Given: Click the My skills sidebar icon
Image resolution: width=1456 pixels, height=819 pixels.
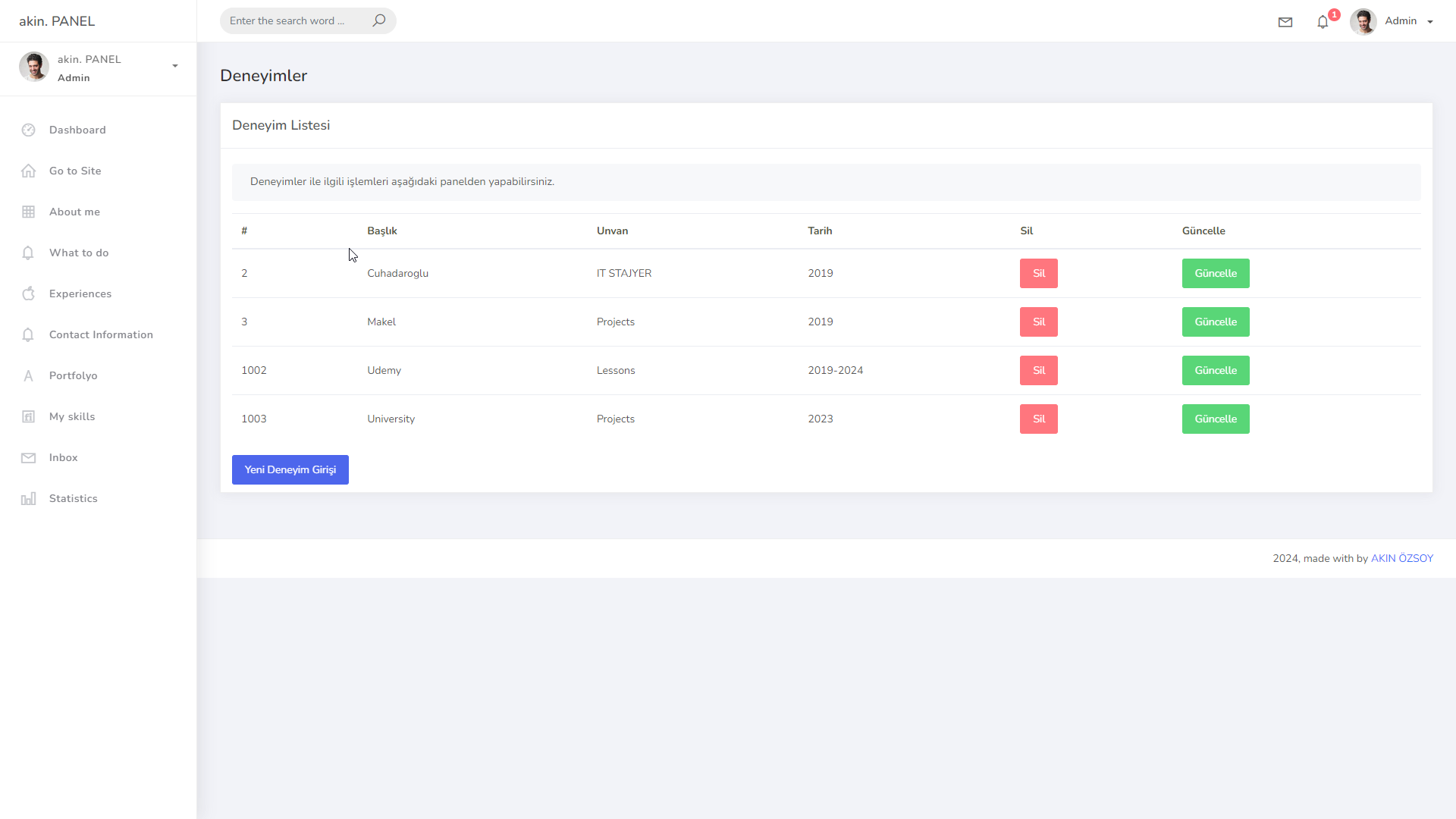Looking at the screenshot, I should click(29, 416).
